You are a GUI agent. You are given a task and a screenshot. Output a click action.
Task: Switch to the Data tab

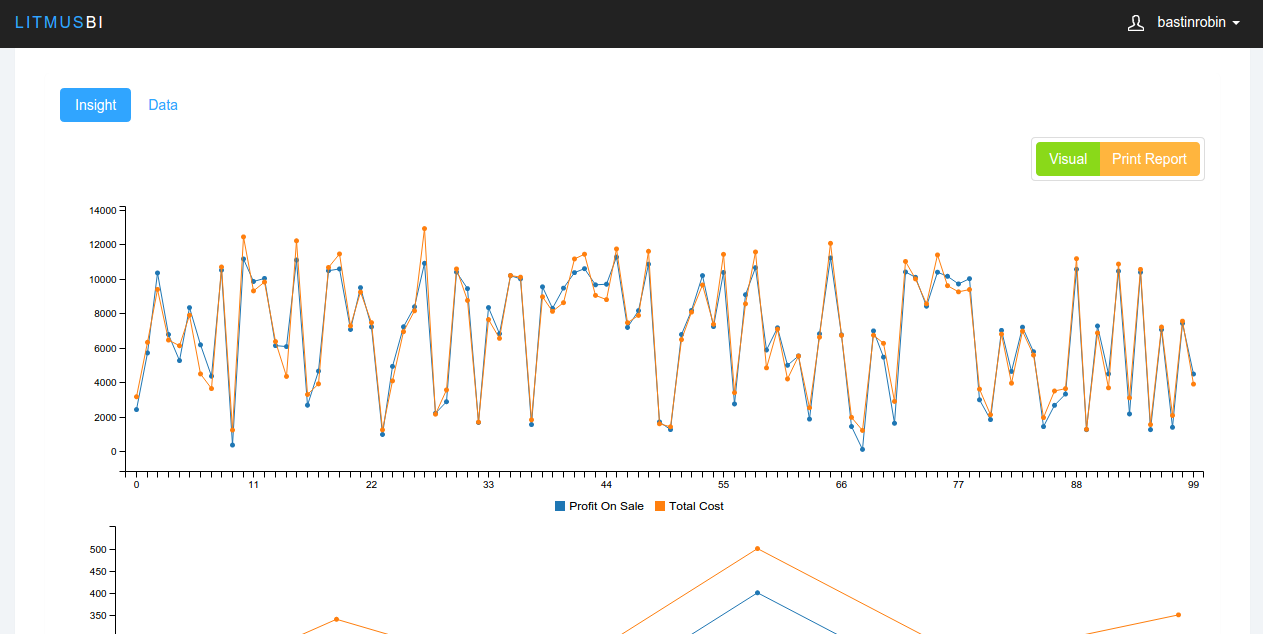(163, 105)
